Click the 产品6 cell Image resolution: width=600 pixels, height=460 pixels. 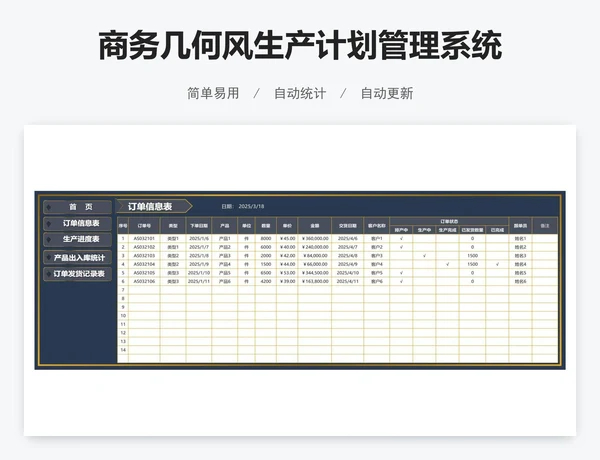click(225, 281)
